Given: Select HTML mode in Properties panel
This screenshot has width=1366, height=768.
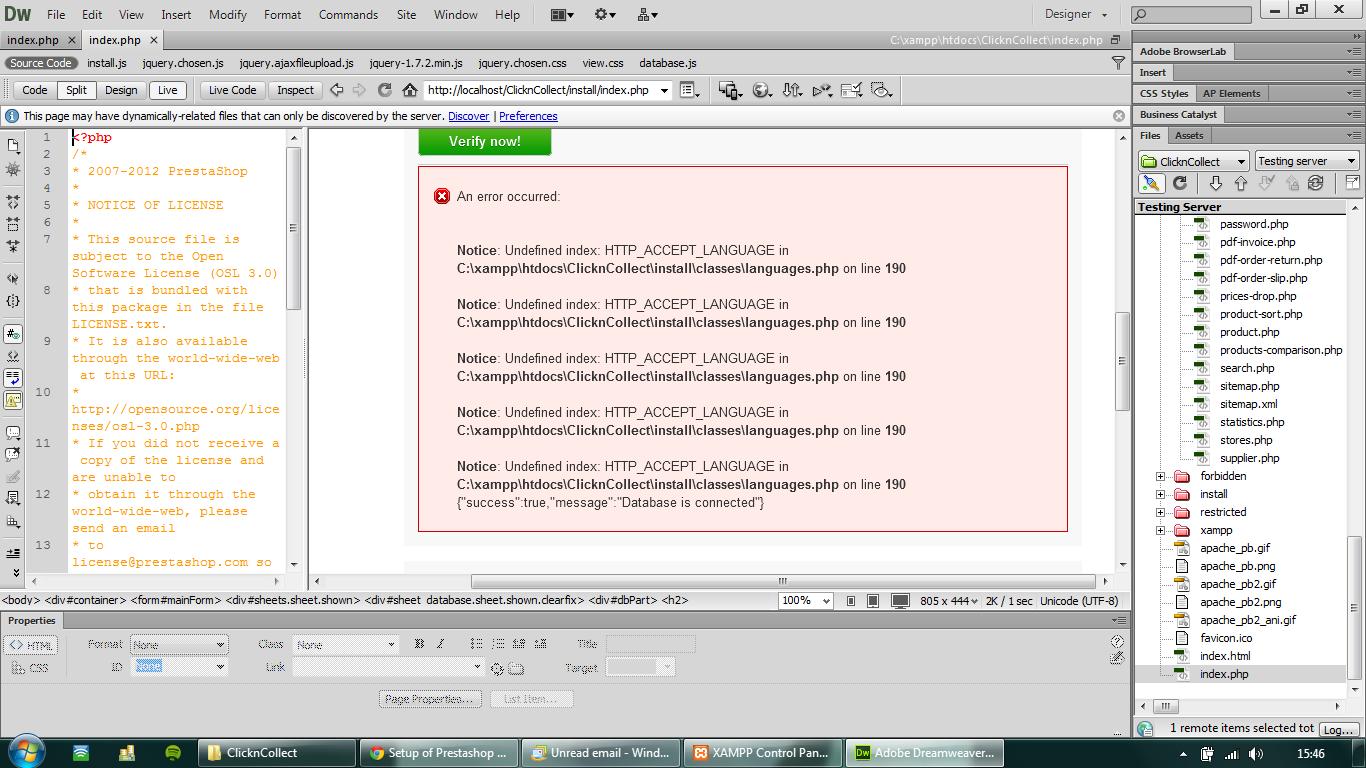Looking at the screenshot, I should tap(32, 645).
